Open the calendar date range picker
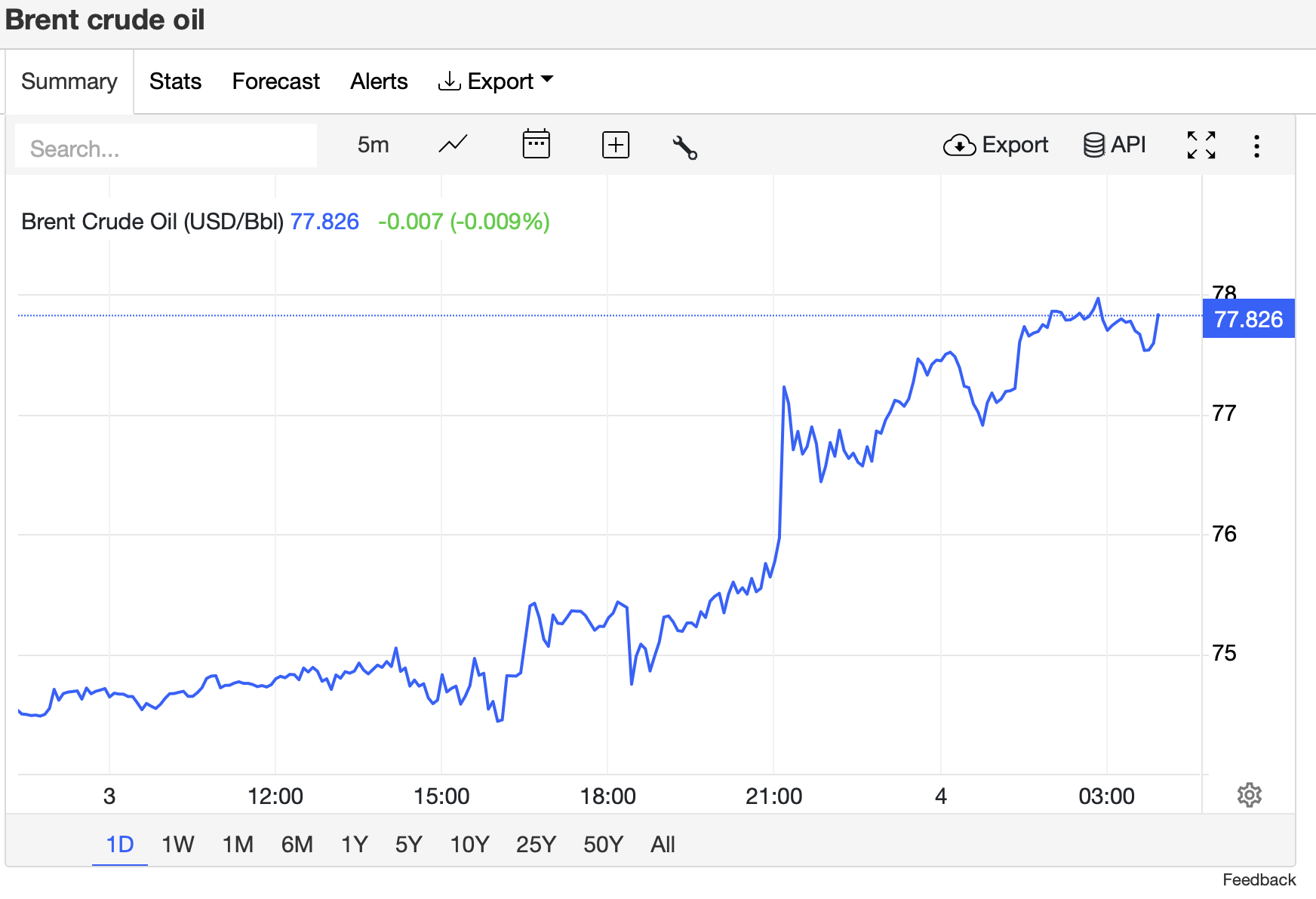This screenshot has height=899, width=1316. pos(536,144)
